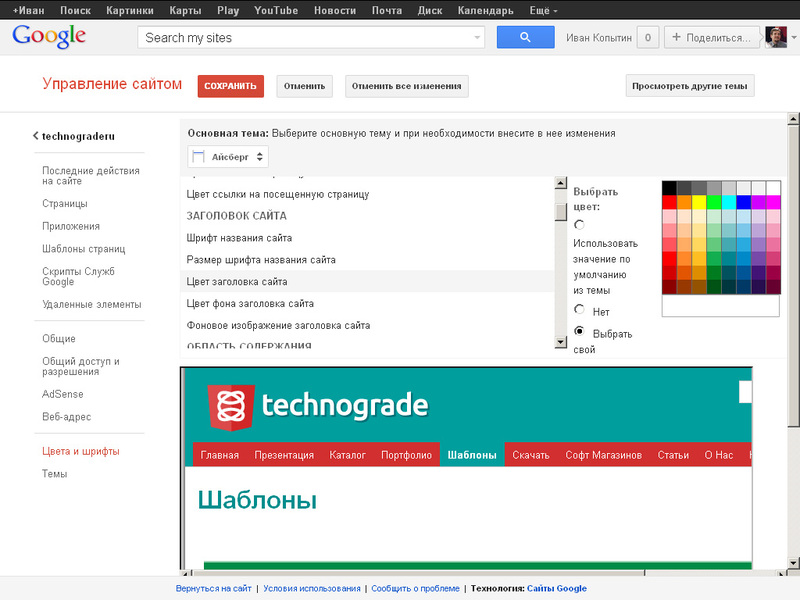Click the red 'Сохранить' button

(x=231, y=86)
